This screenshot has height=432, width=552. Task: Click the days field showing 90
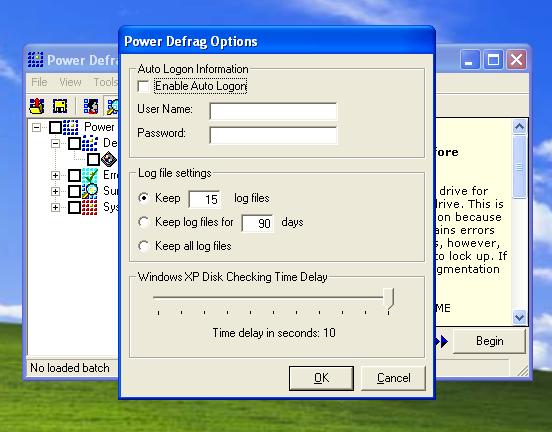click(x=257, y=223)
